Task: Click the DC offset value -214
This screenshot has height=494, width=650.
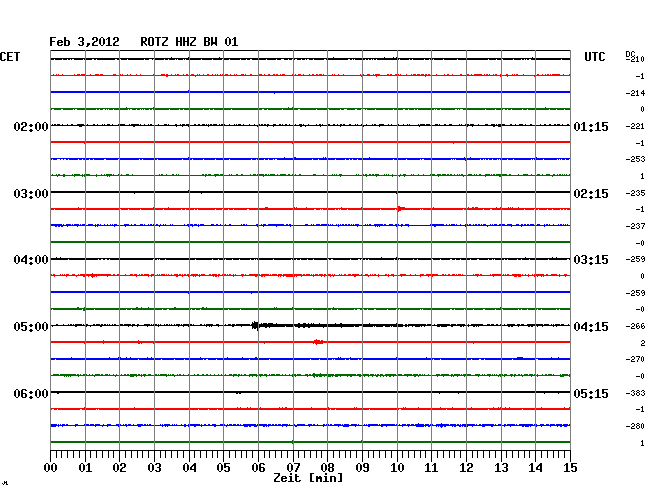Action: point(635,93)
